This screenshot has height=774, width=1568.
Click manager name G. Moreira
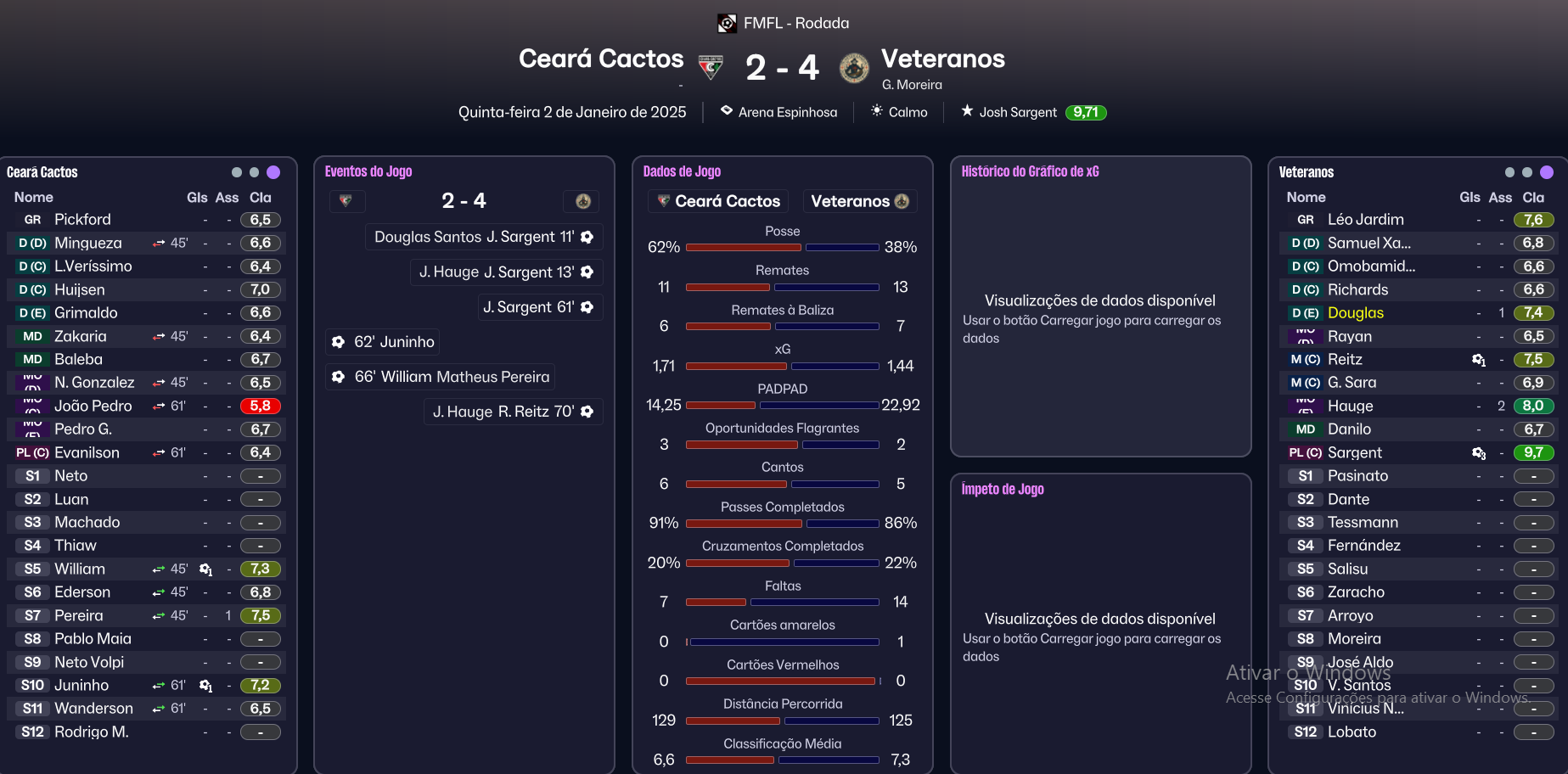(x=912, y=85)
